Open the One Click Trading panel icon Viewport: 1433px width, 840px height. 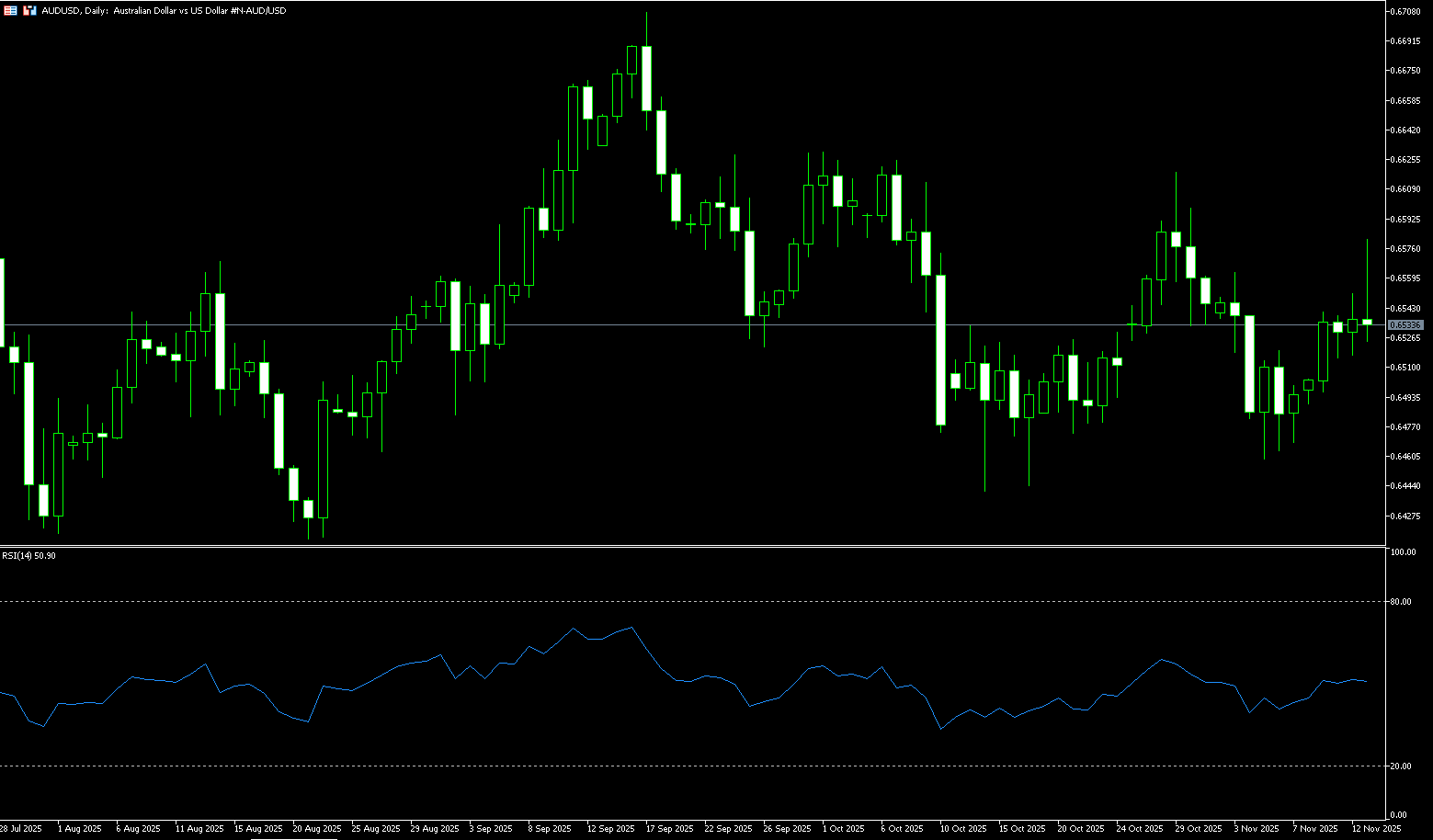tap(10, 11)
